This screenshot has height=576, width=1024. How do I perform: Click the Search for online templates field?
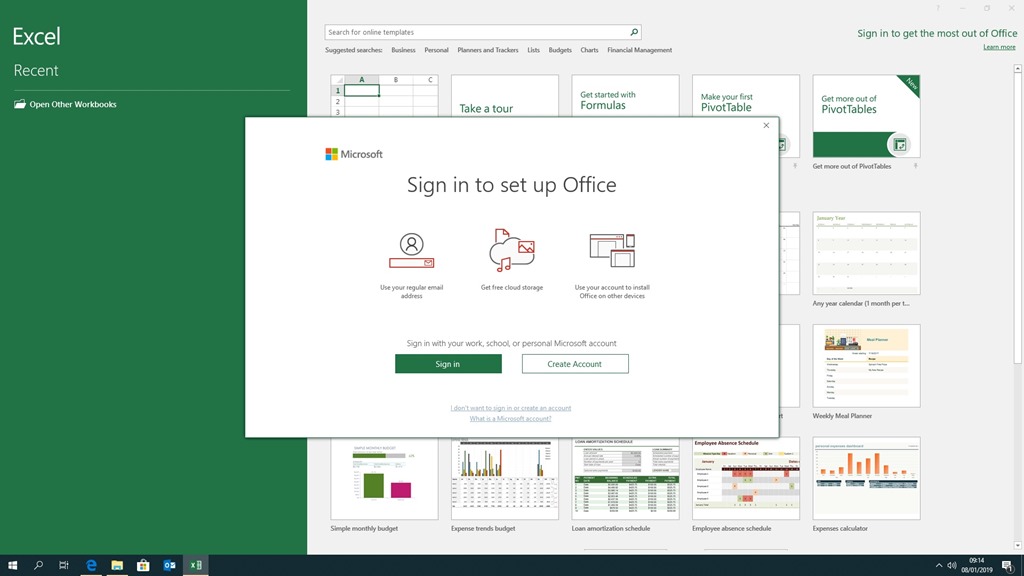(476, 32)
